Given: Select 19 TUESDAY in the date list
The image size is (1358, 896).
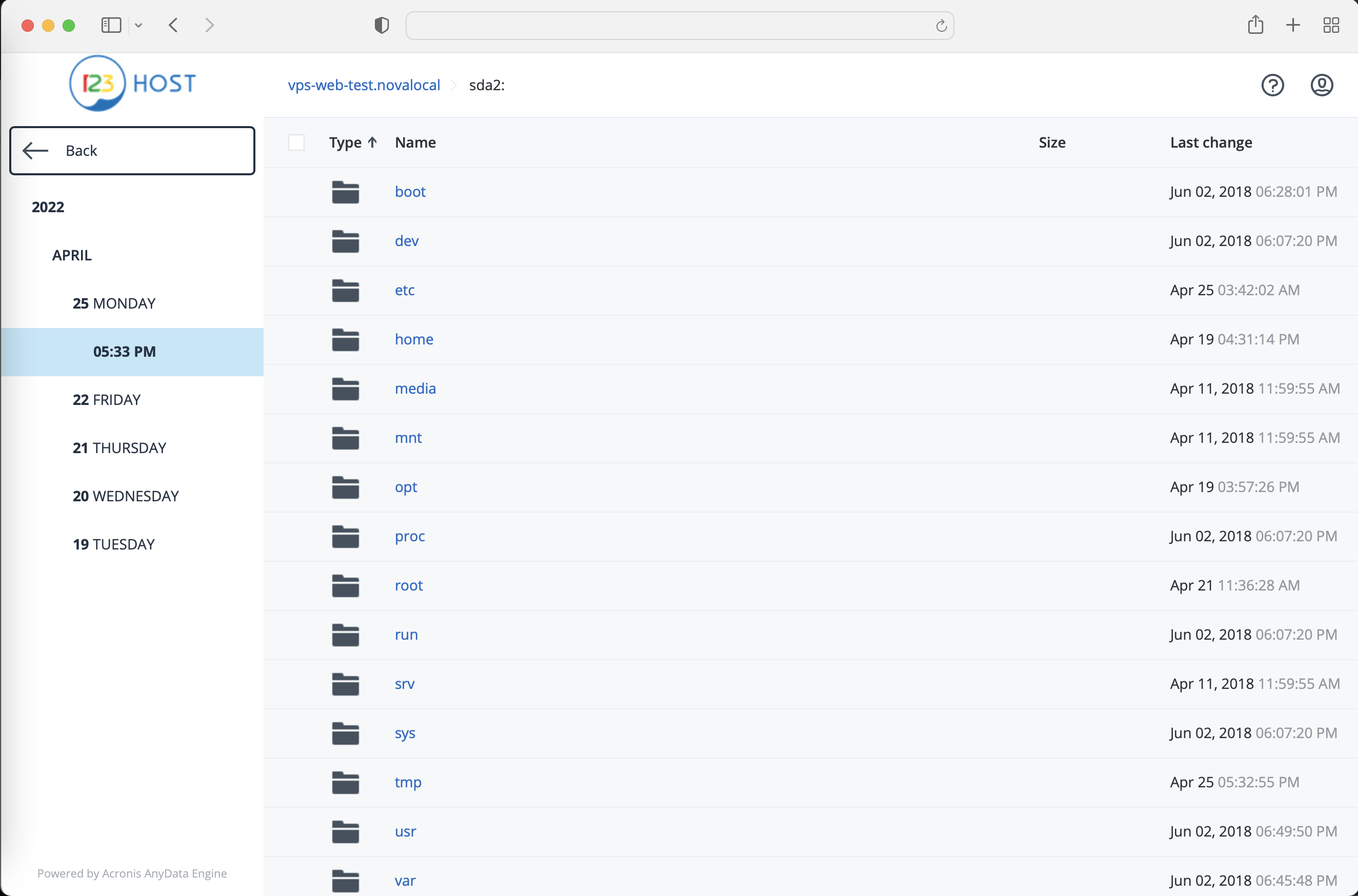Looking at the screenshot, I should pos(113,544).
